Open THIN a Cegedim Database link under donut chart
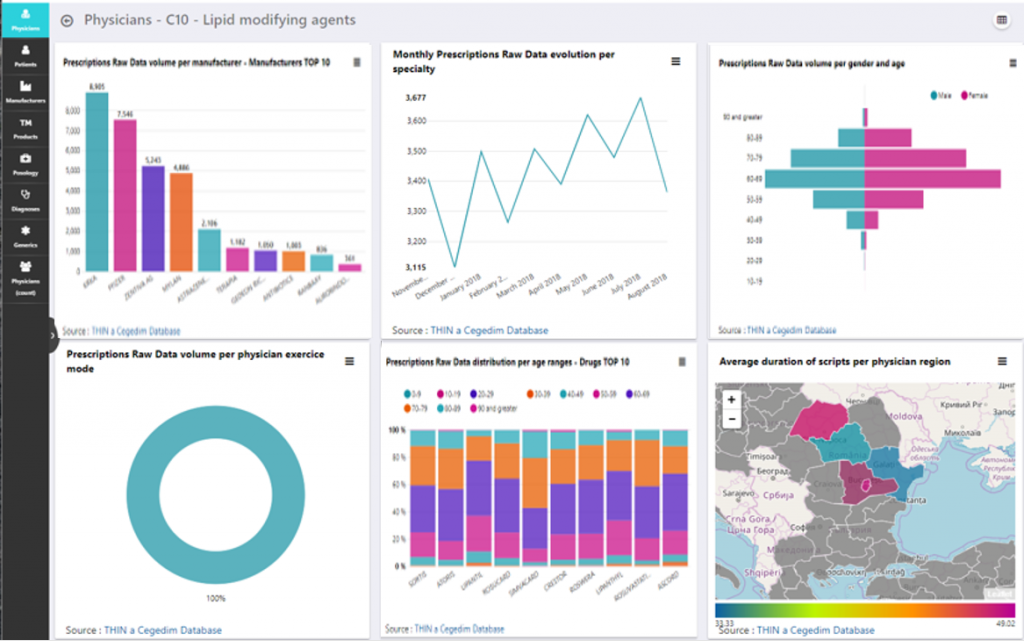This screenshot has width=1024, height=641. [163, 630]
